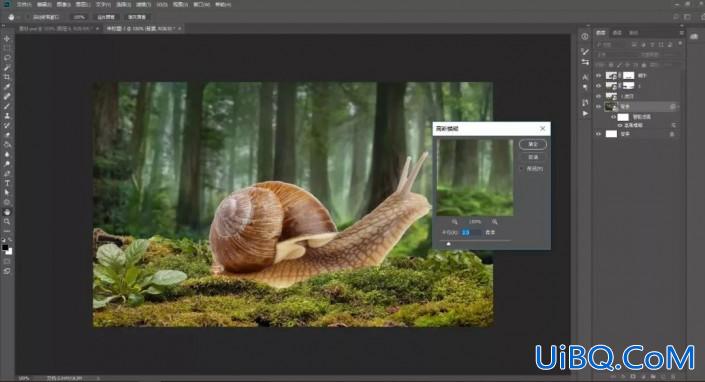Select the Crop tool

[x=7, y=77]
